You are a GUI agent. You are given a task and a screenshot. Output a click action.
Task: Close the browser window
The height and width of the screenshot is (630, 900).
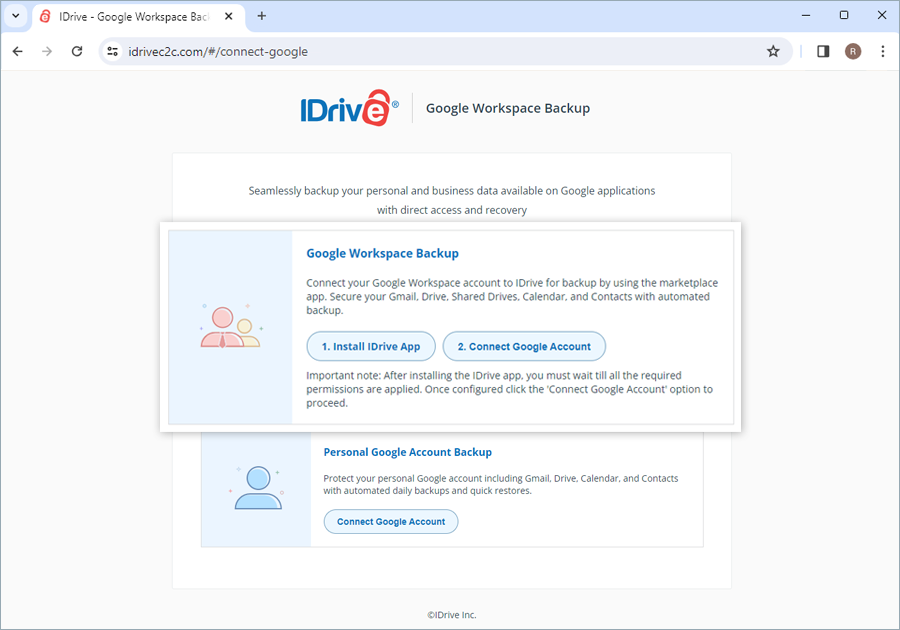point(882,15)
